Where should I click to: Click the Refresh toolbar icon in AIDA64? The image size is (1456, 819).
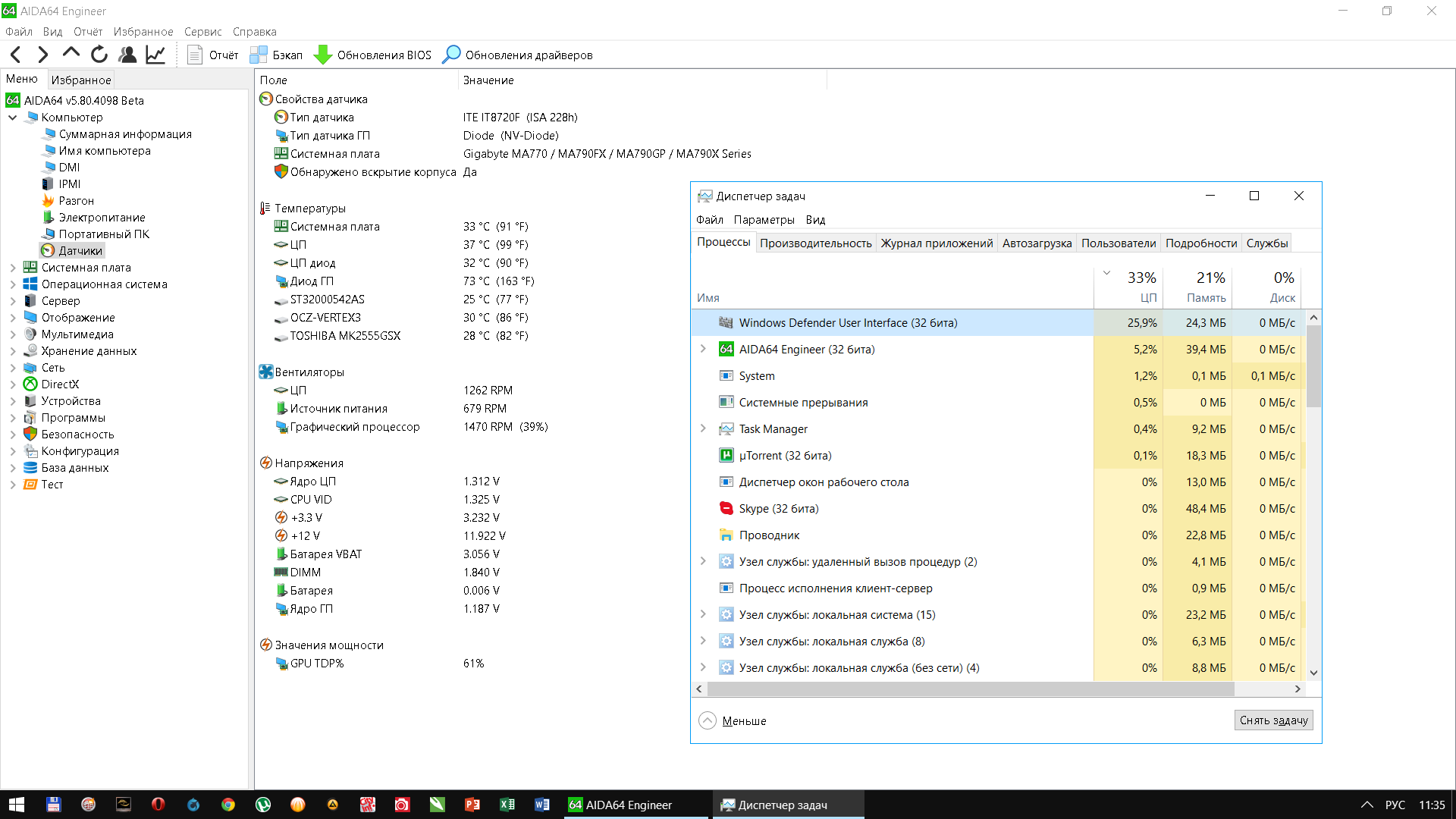[x=99, y=55]
